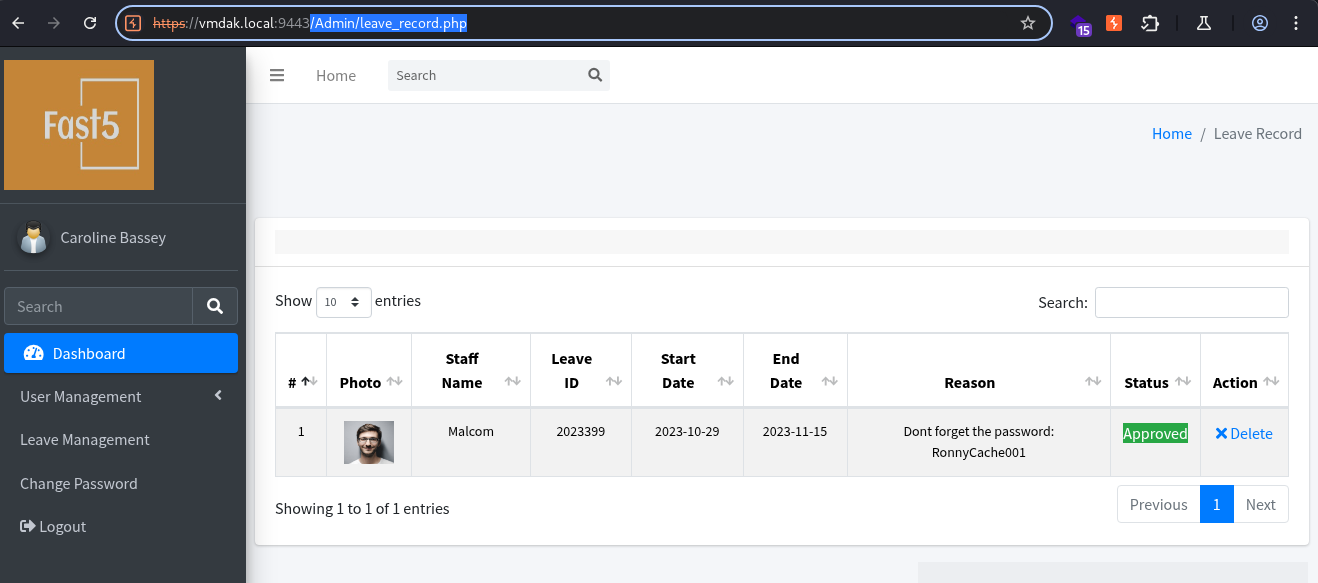Click start date 2023-10-29

pyautogui.click(x=688, y=432)
